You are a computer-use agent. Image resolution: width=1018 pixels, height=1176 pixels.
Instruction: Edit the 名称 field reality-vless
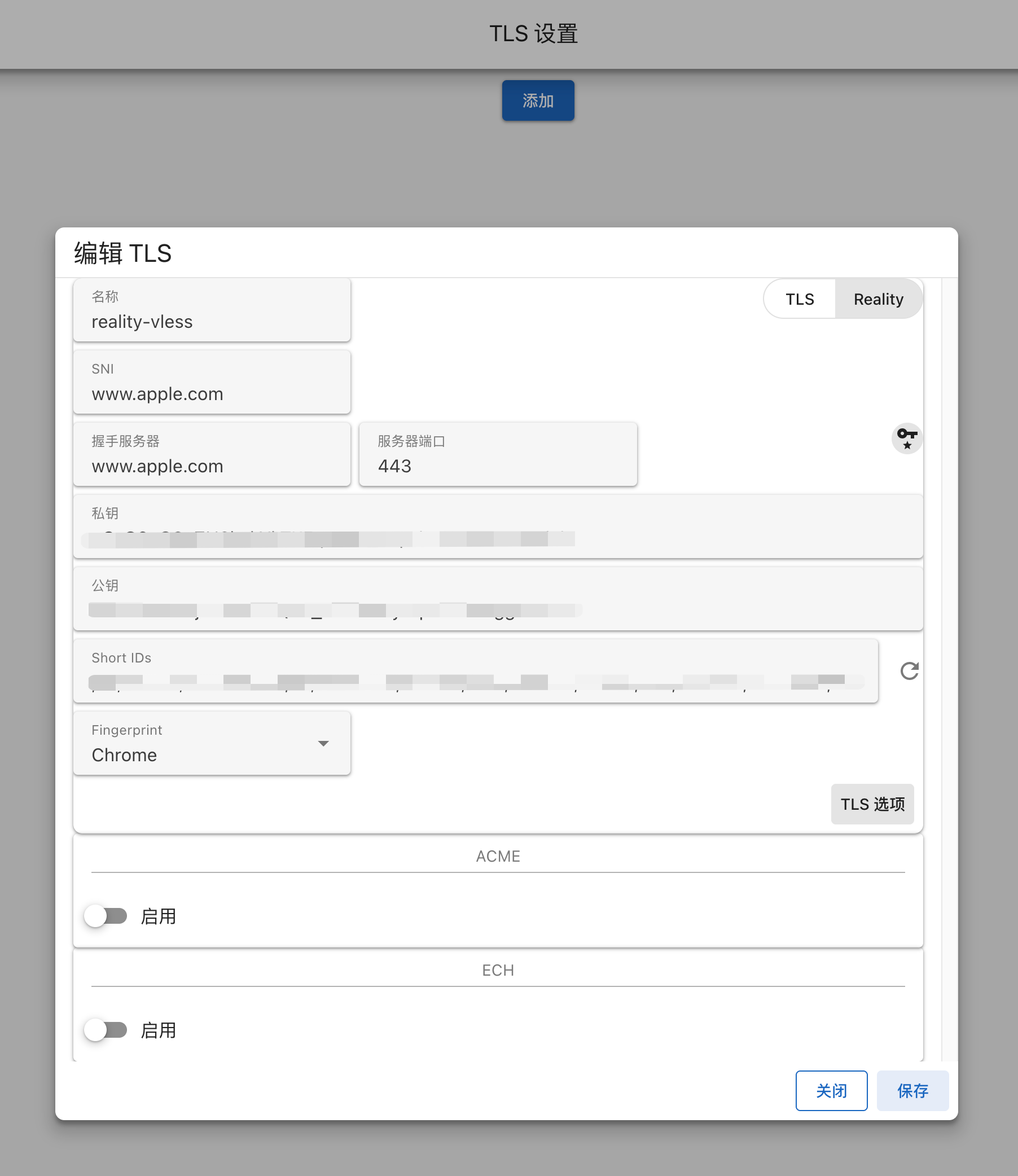click(212, 310)
